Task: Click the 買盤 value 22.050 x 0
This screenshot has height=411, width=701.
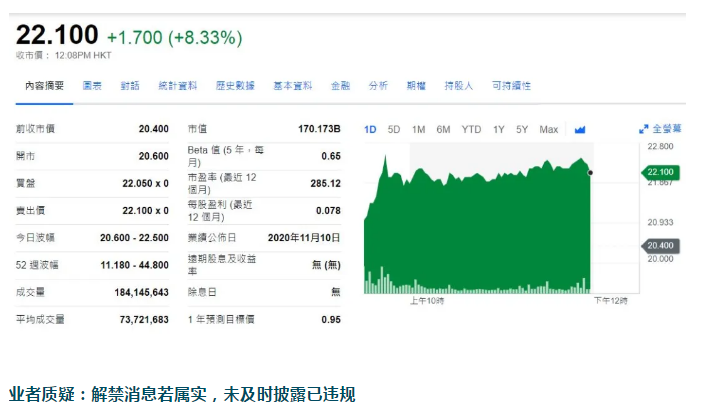Action: click(145, 183)
